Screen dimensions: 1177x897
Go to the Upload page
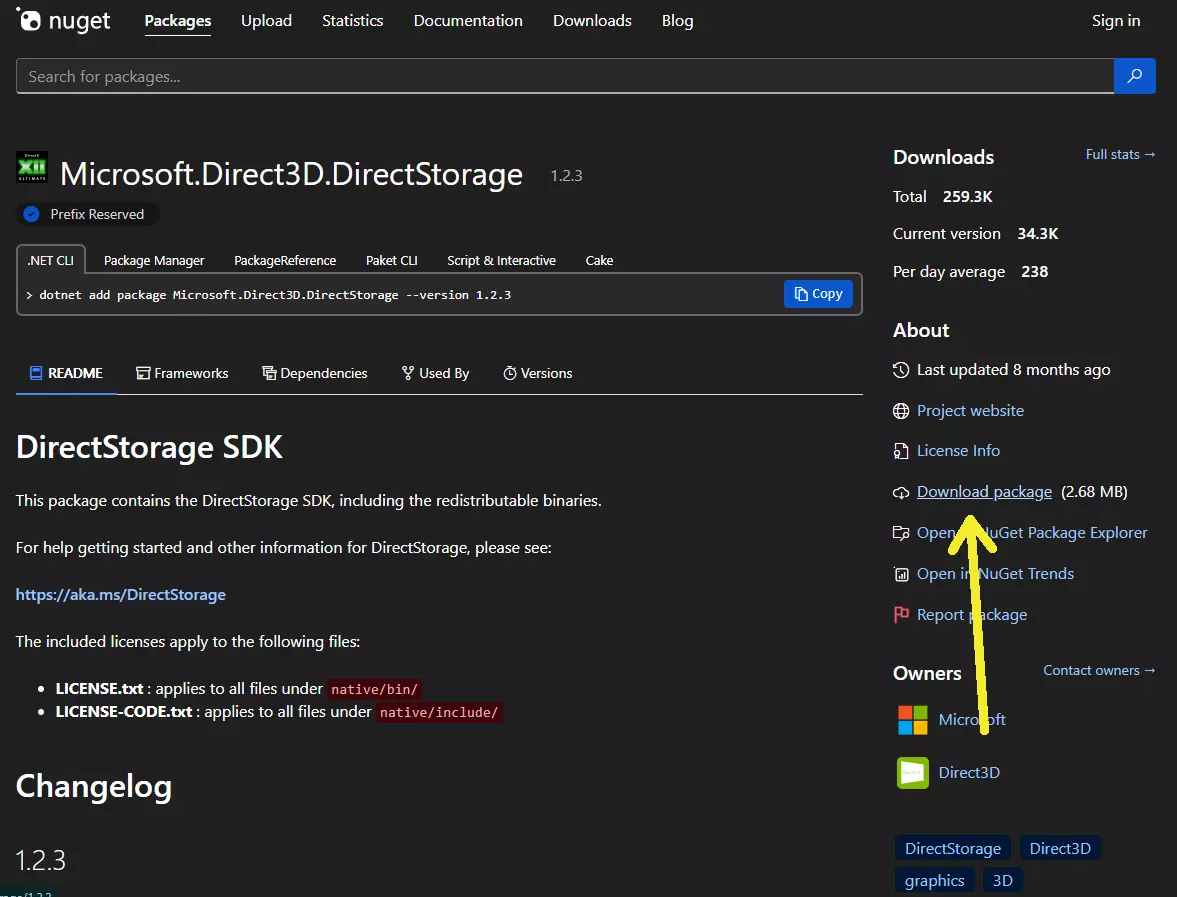point(266,21)
